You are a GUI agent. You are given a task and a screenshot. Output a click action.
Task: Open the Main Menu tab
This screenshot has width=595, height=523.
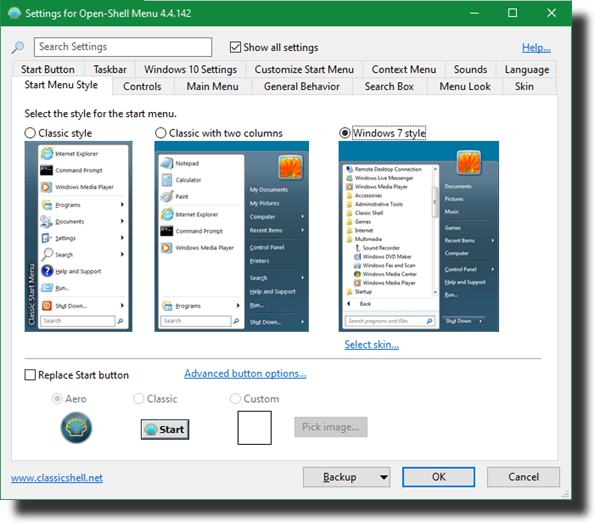(212, 87)
